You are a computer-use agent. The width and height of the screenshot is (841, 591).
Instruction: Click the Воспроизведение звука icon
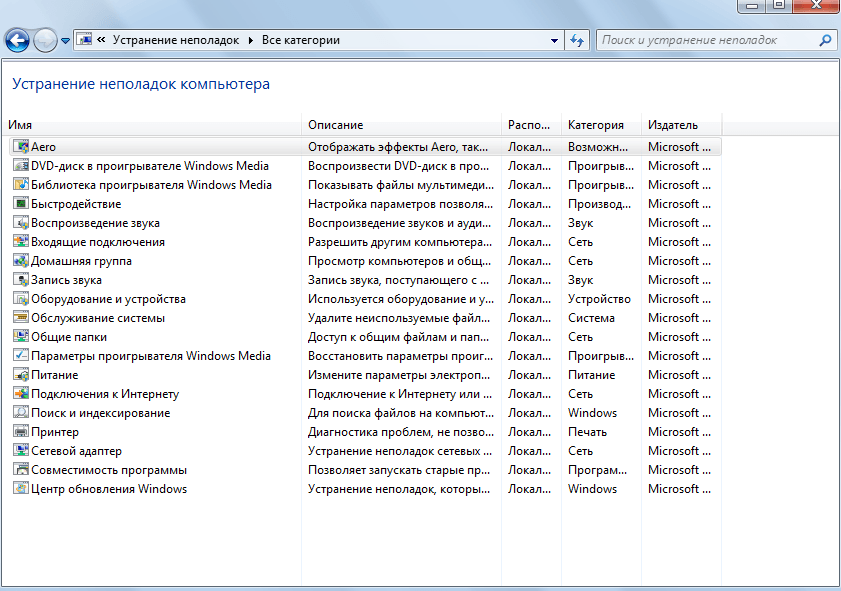21,223
